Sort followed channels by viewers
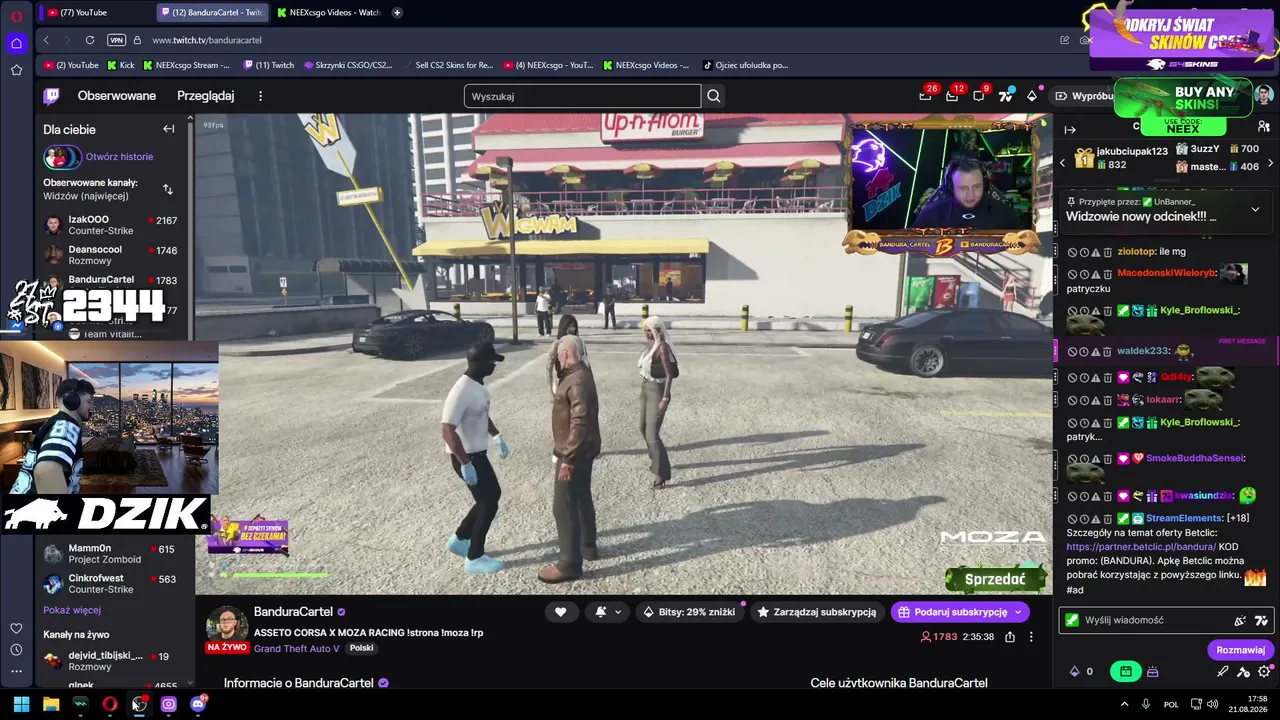The height and width of the screenshot is (720, 1280). click(168, 189)
